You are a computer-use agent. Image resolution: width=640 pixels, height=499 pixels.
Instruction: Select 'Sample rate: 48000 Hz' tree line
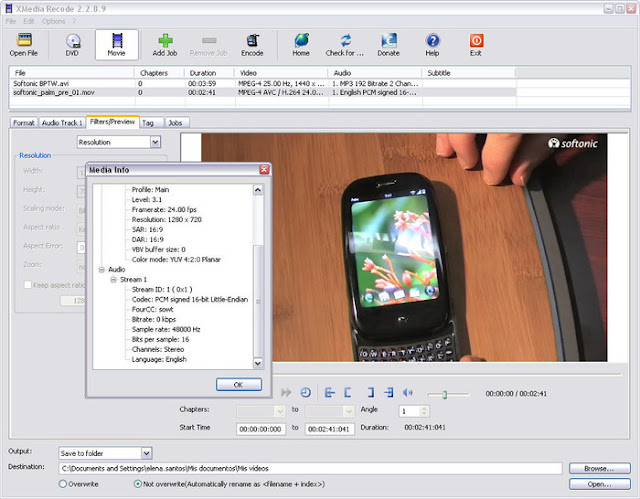point(166,329)
